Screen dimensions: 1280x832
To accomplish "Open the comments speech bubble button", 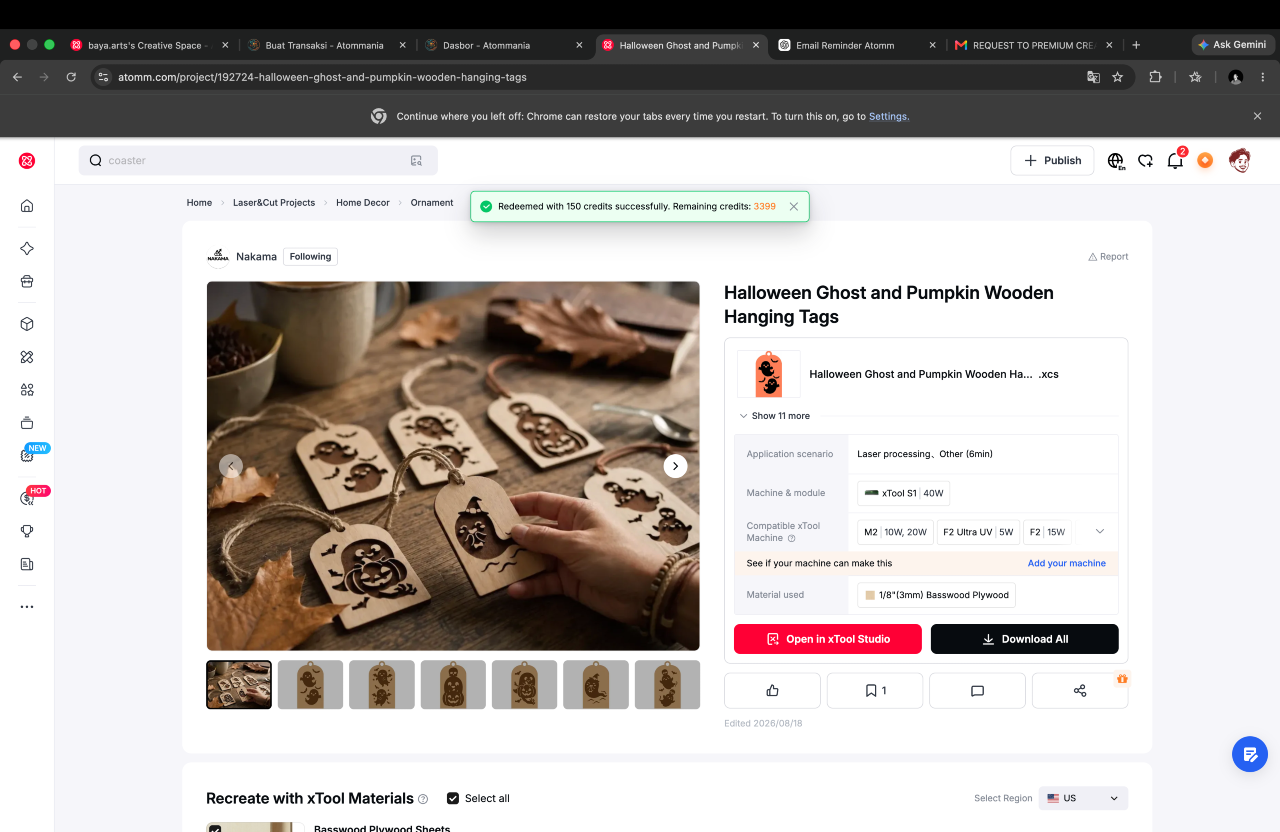I will (x=977, y=691).
